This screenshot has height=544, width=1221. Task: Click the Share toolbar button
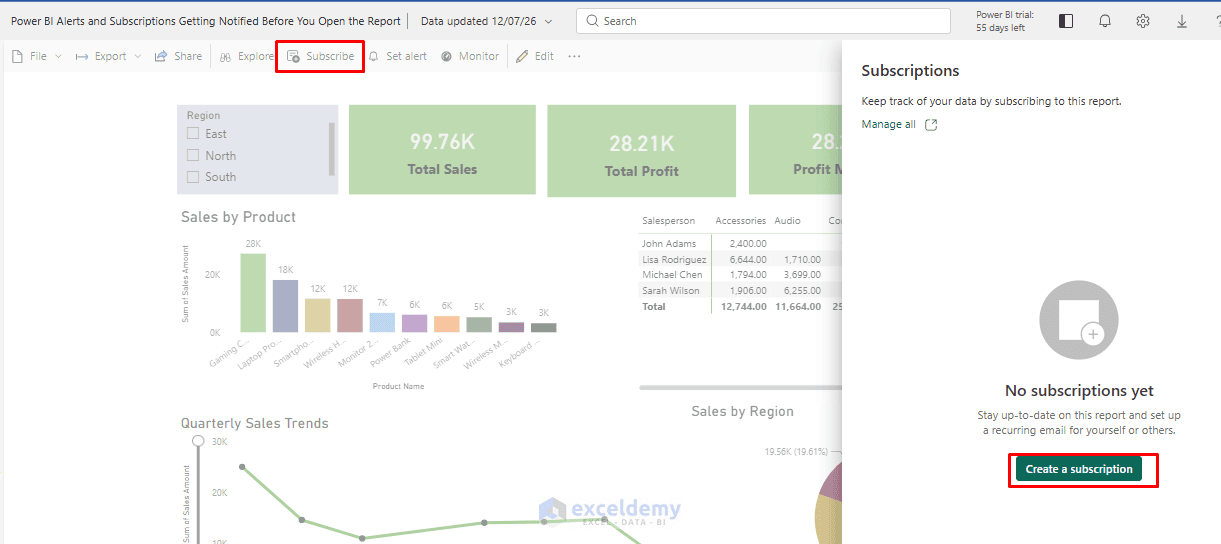click(x=178, y=56)
